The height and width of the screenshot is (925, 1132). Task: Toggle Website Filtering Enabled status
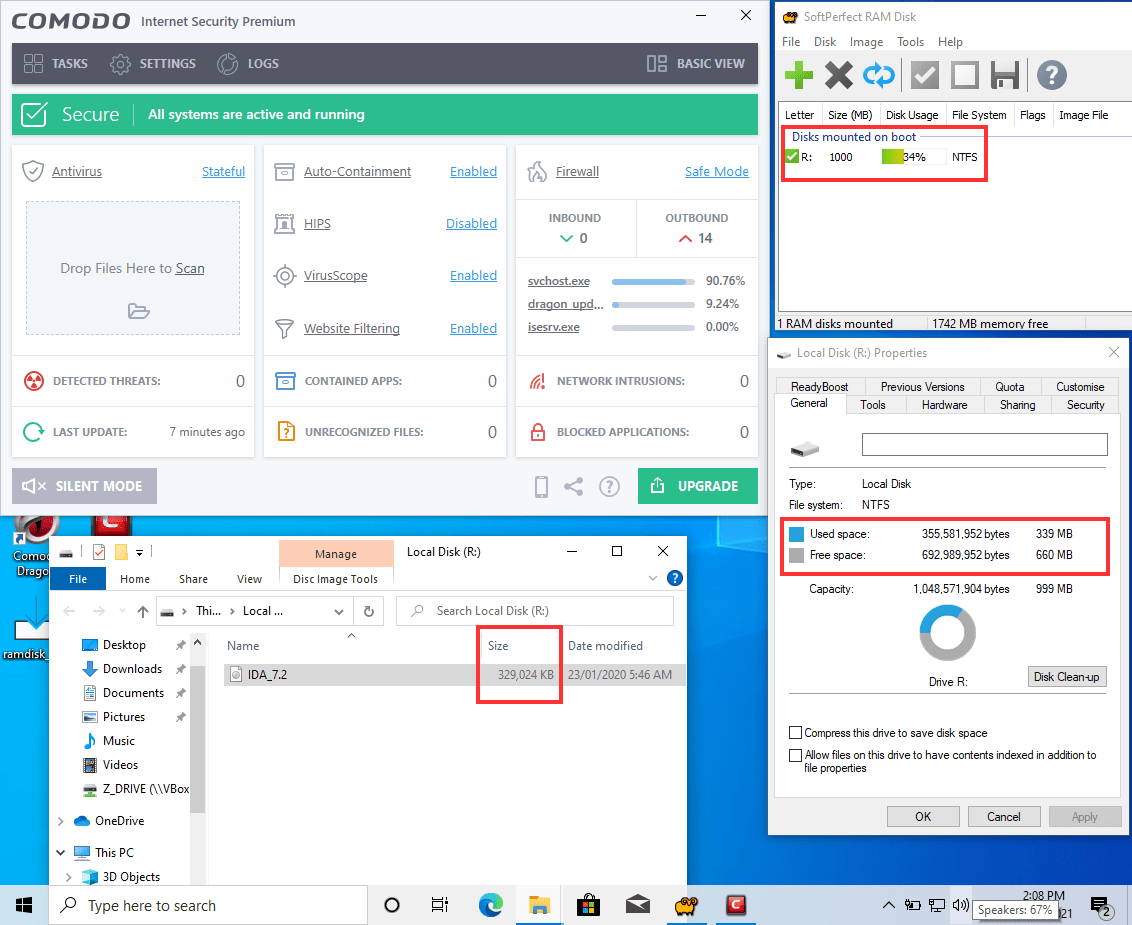(x=474, y=328)
